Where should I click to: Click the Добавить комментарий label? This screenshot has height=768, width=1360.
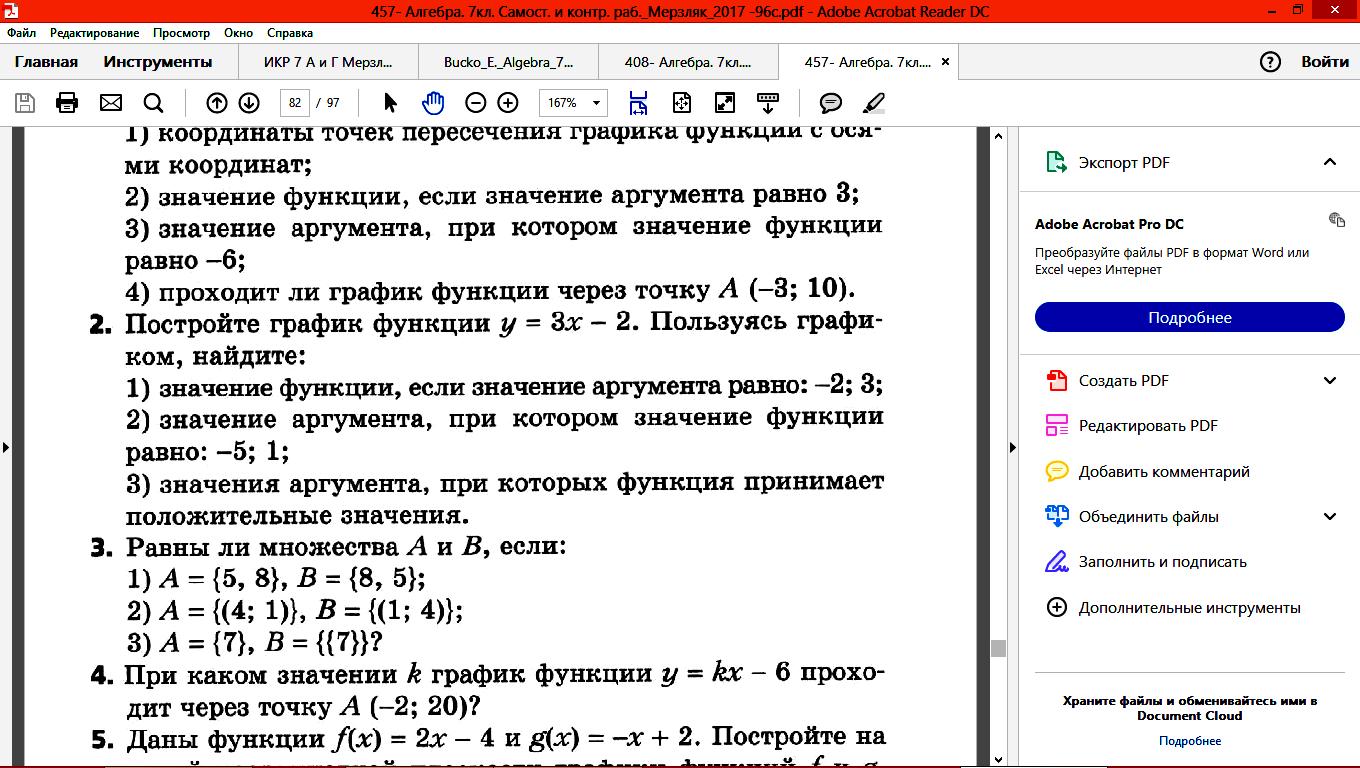click(x=1164, y=471)
